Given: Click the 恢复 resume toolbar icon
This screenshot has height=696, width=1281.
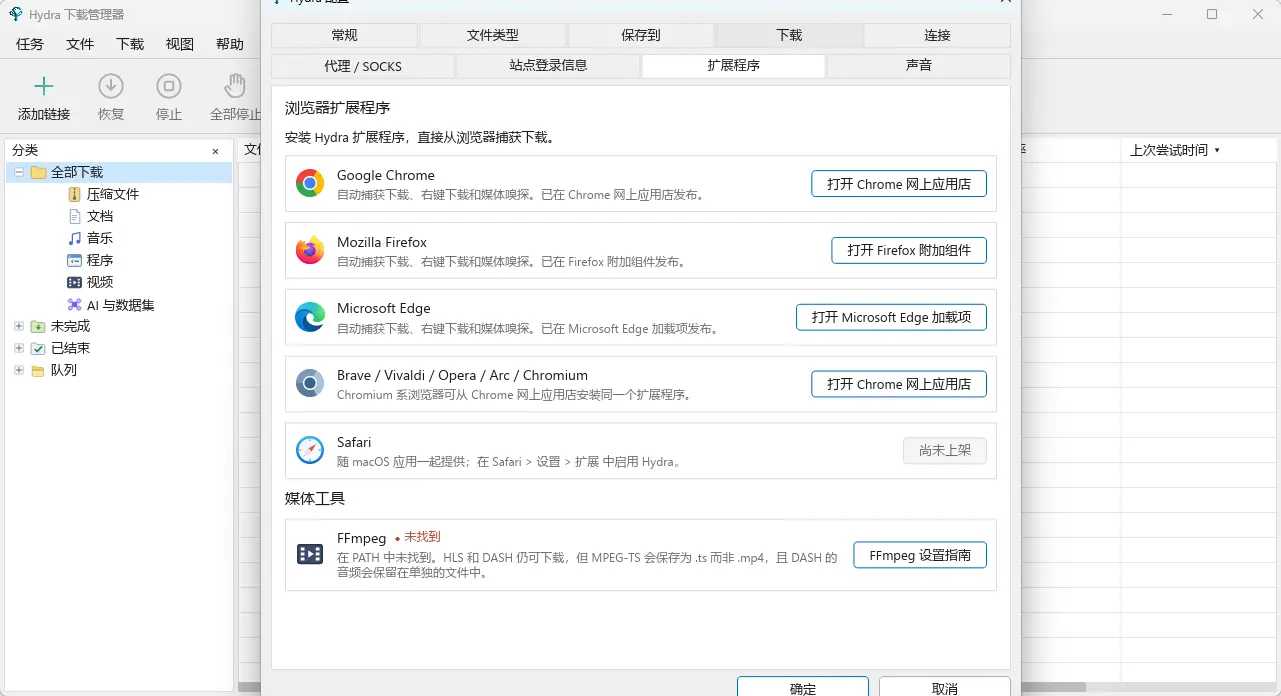Looking at the screenshot, I should [x=111, y=86].
